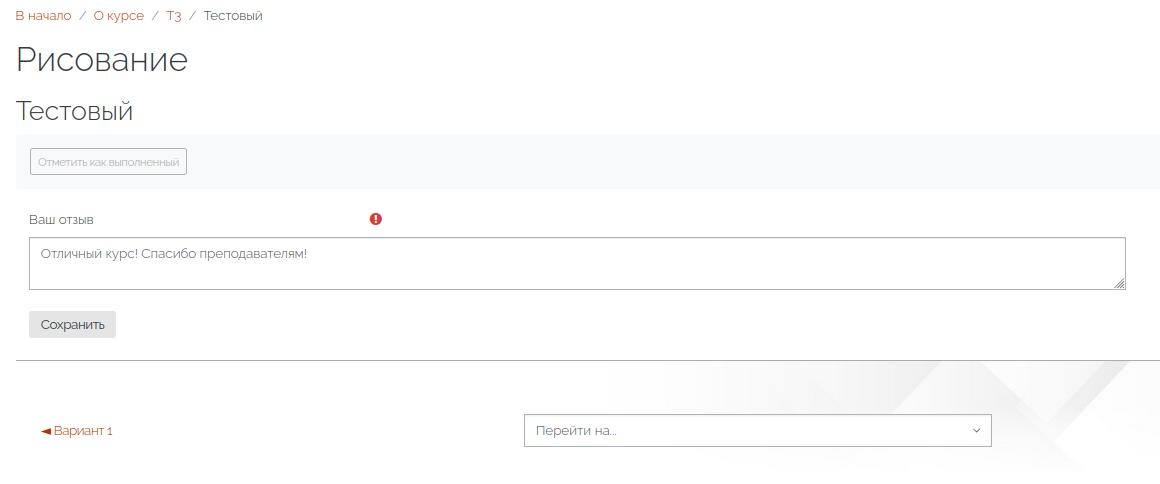The image size is (1160, 484).
Task: Click the red required-field exclamation icon
Action: coord(376,219)
